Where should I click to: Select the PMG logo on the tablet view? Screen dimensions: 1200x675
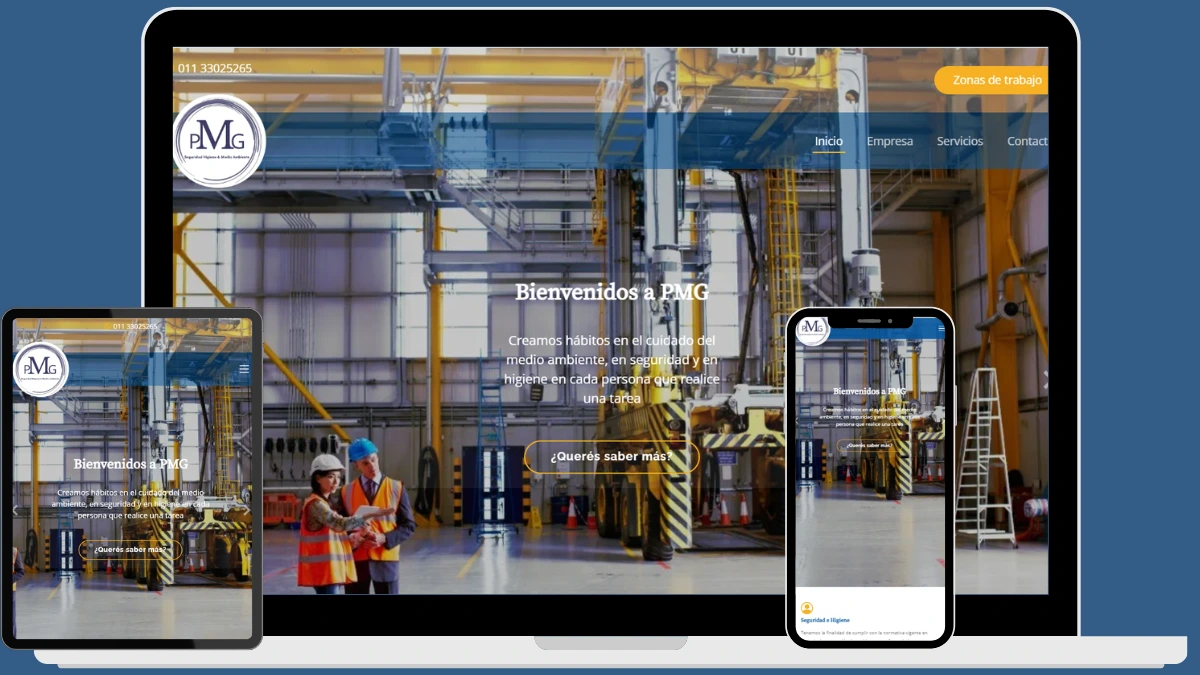(42, 370)
